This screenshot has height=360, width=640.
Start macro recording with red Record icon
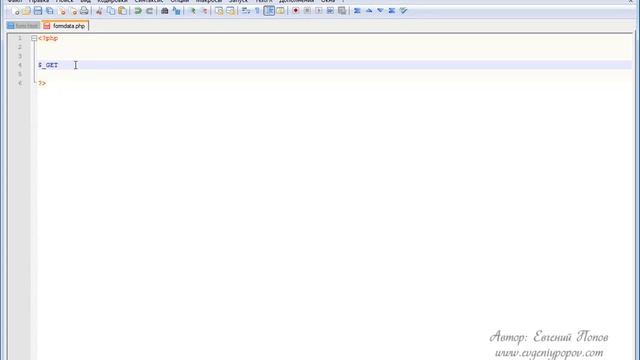click(x=296, y=11)
